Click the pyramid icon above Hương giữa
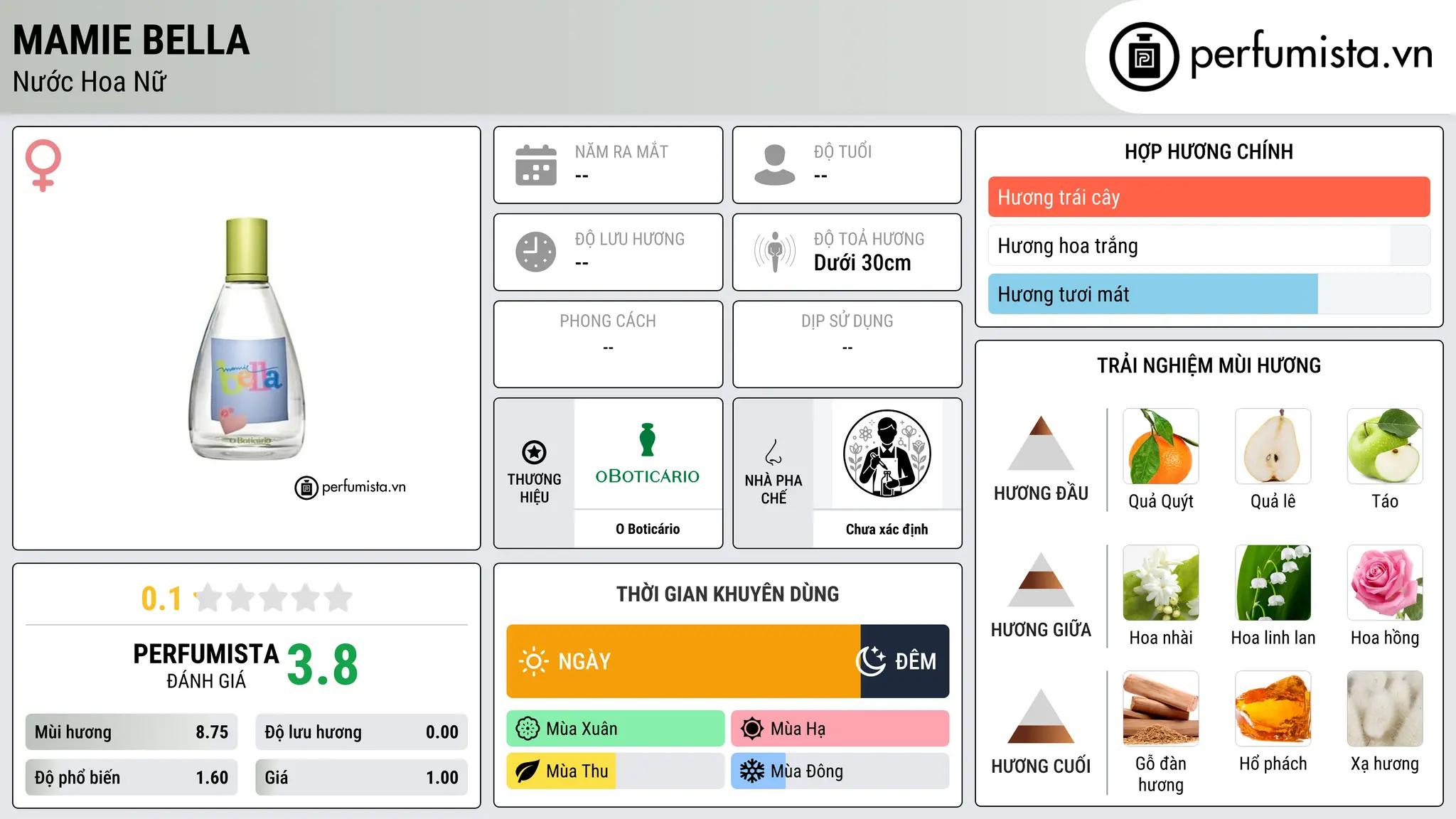The height and width of the screenshot is (819, 1456). tap(1042, 579)
